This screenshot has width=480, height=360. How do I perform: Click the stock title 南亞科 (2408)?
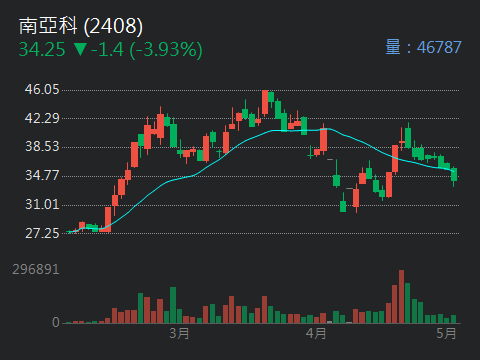pyautogui.click(x=81, y=26)
